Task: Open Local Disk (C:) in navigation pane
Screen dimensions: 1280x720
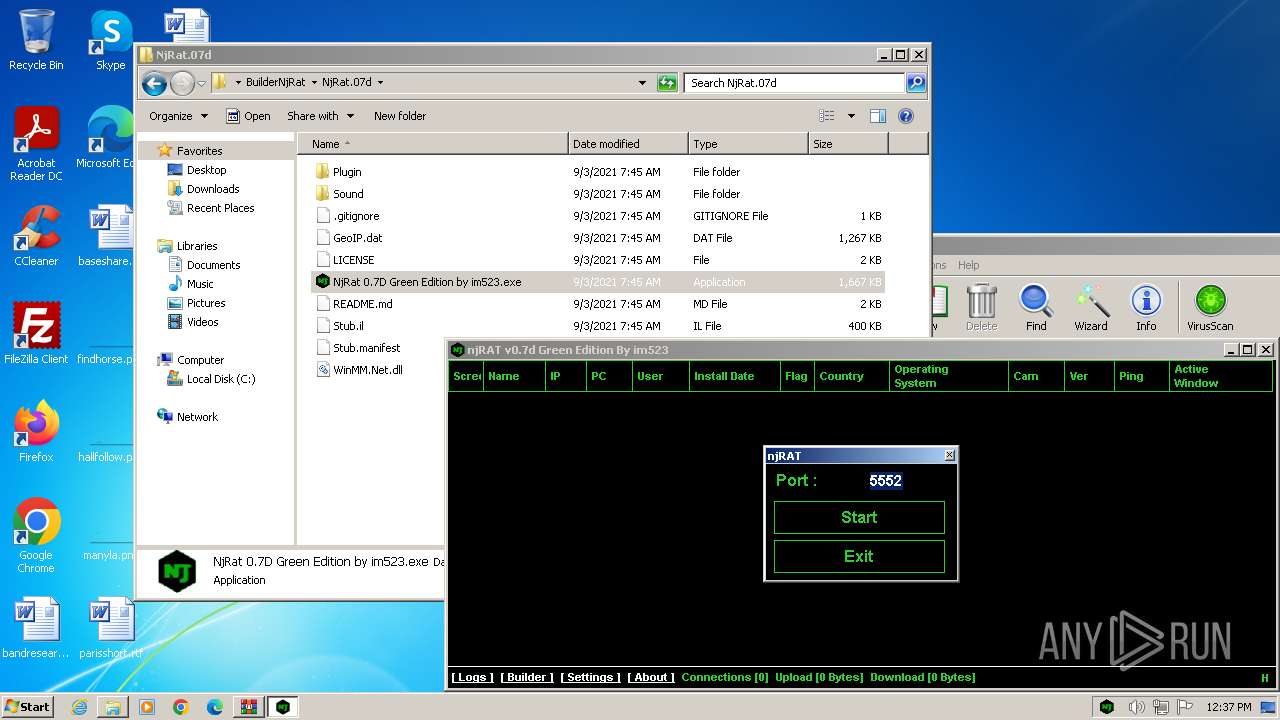Action: (220, 379)
